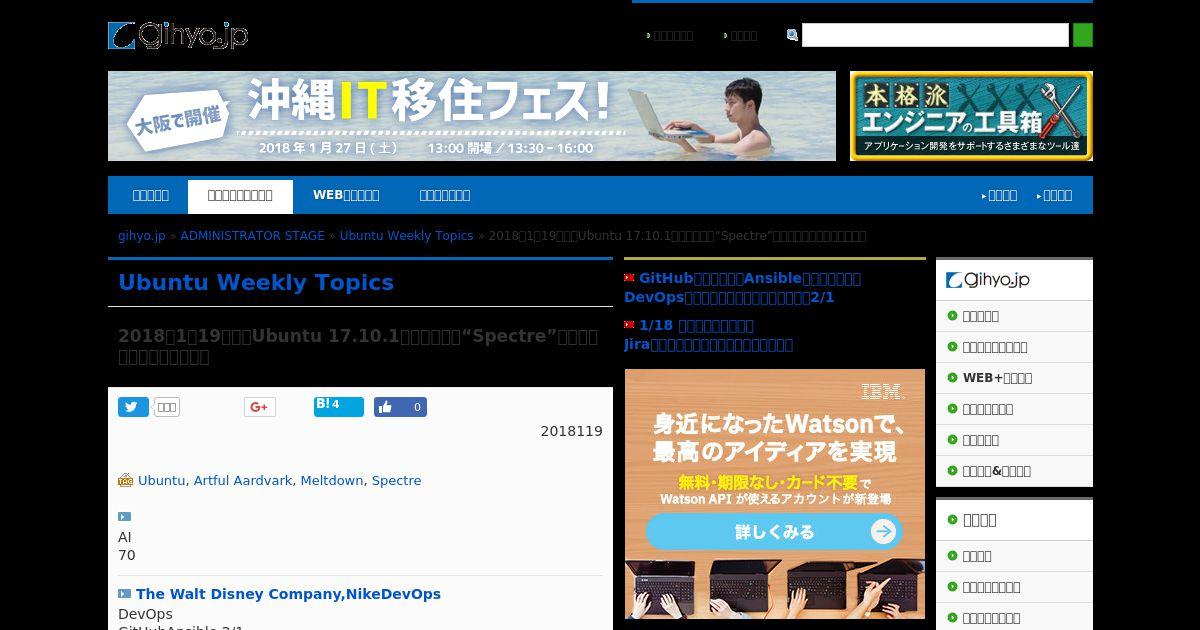Click the arrow icon above the AI text
The width and height of the screenshot is (1200, 630).
click(124, 517)
